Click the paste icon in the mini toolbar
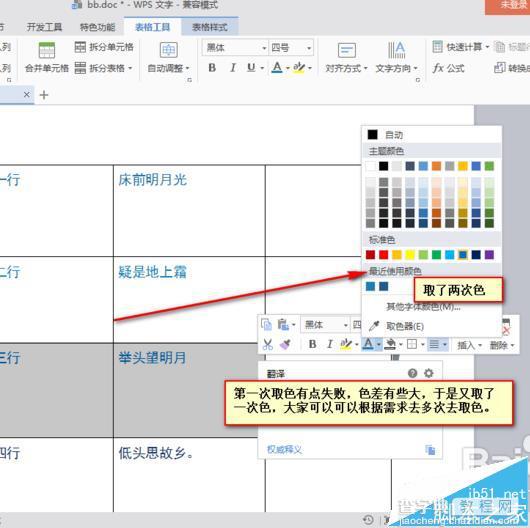Viewport: 530px width, 528px height. click(283, 325)
